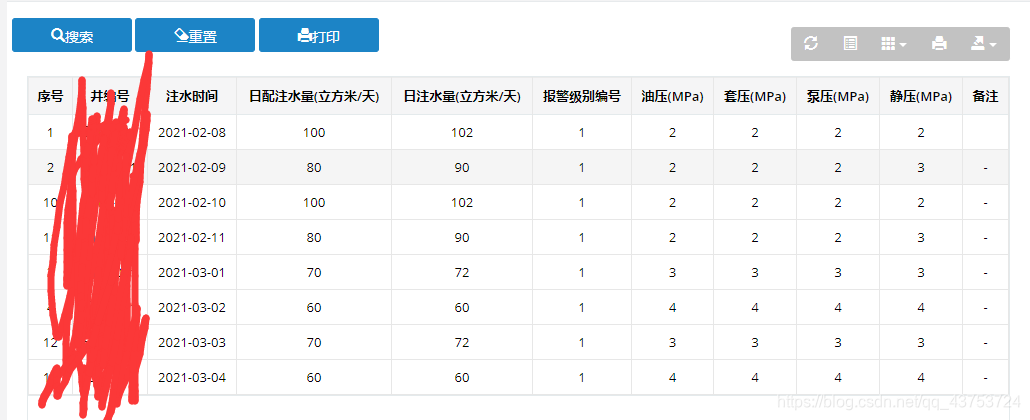Select the date cell 2021-03-01
Screen dimensions: 1030x420
pos(192,272)
